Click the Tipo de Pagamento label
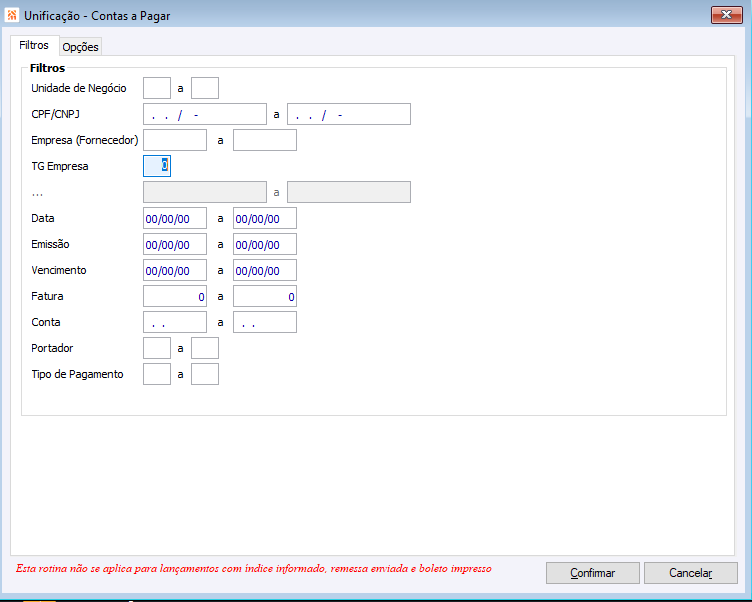The width and height of the screenshot is (752, 602). (77, 374)
